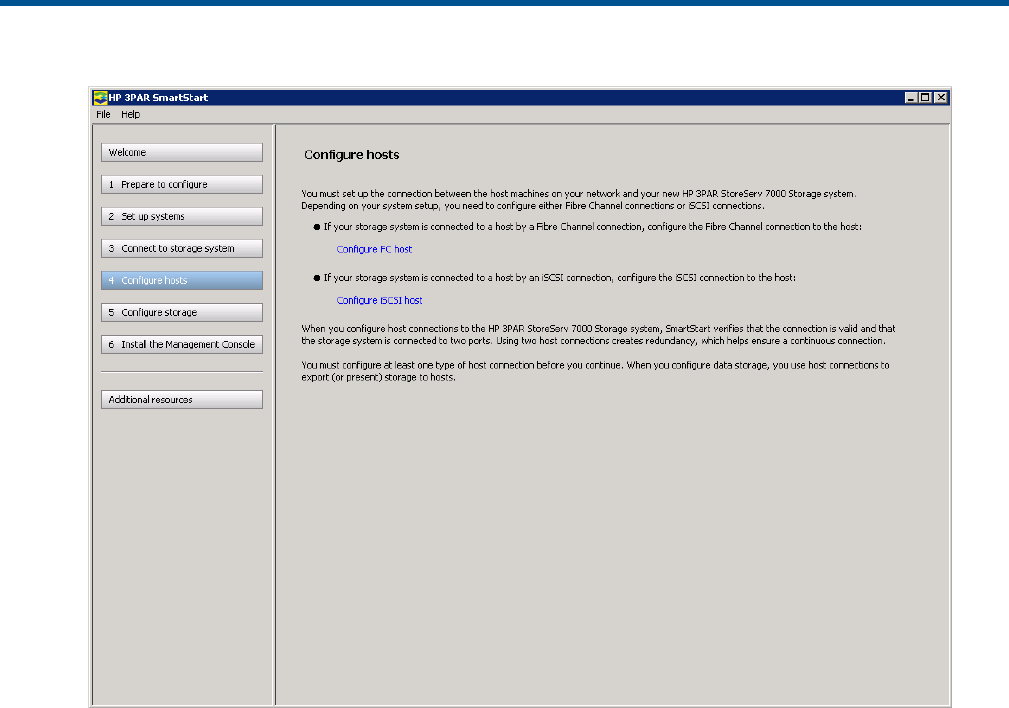
Task: Click the Configure hosts heading
Action: 351,155
